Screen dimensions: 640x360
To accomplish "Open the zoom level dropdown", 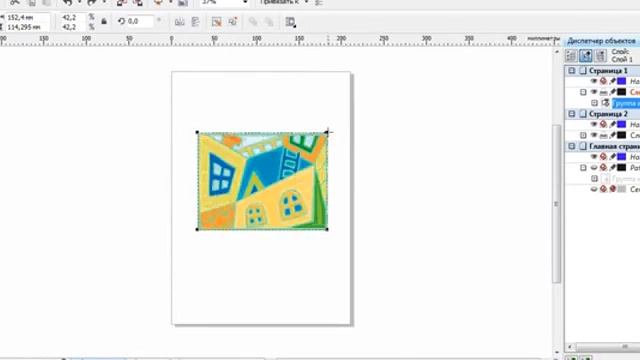I will (x=245, y=2).
